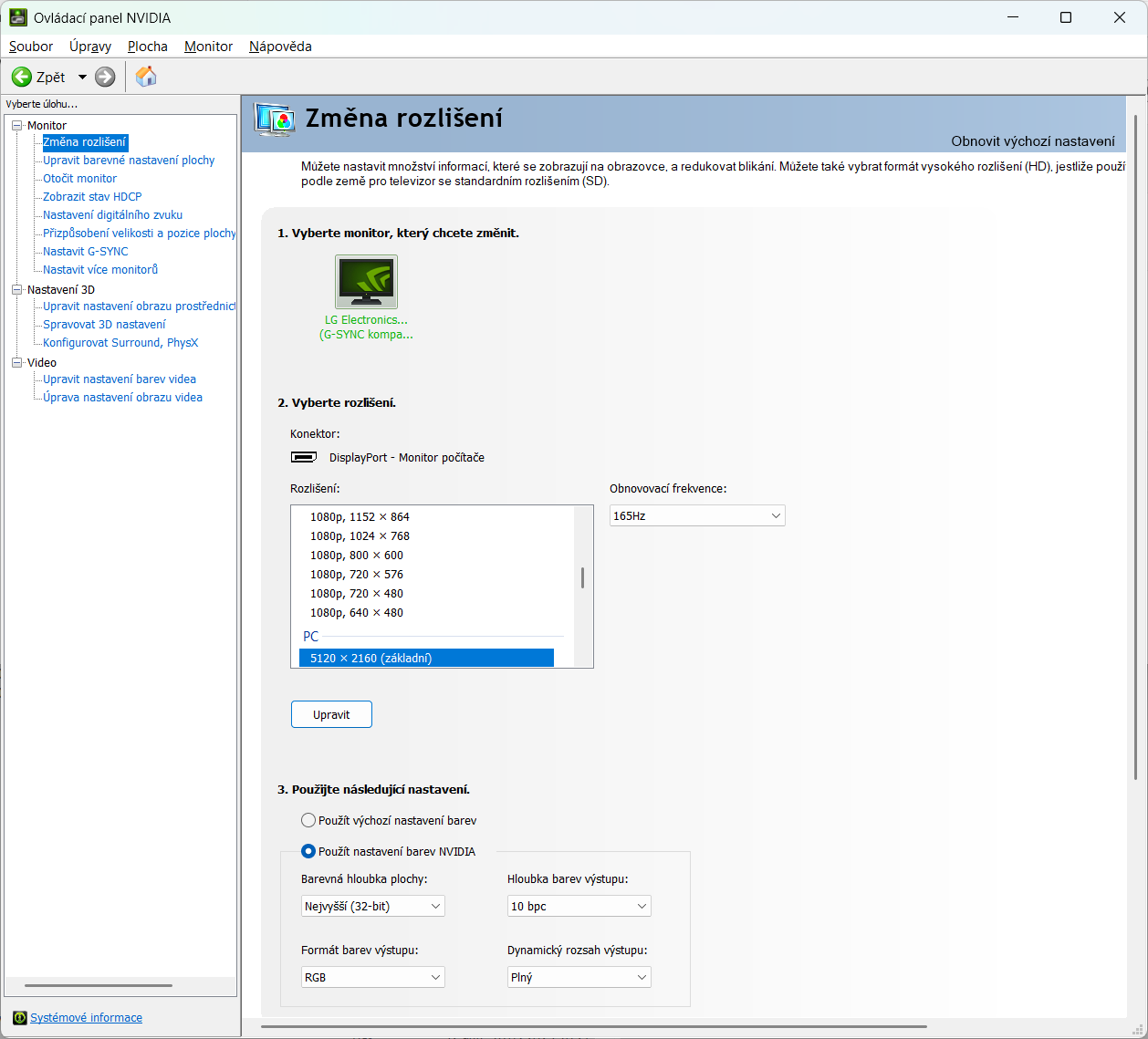Select resolution 1080p, 1152 × 864
Screen dimensions: 1148x1039
[x=360, y=516]
